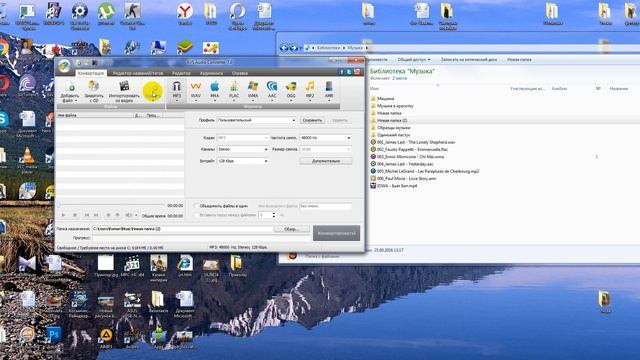Image resolution: width=640 pixels, height=360 pixels.
Task: Open the sample rate 48000 Hz dropdown
Action: point(326,138)
